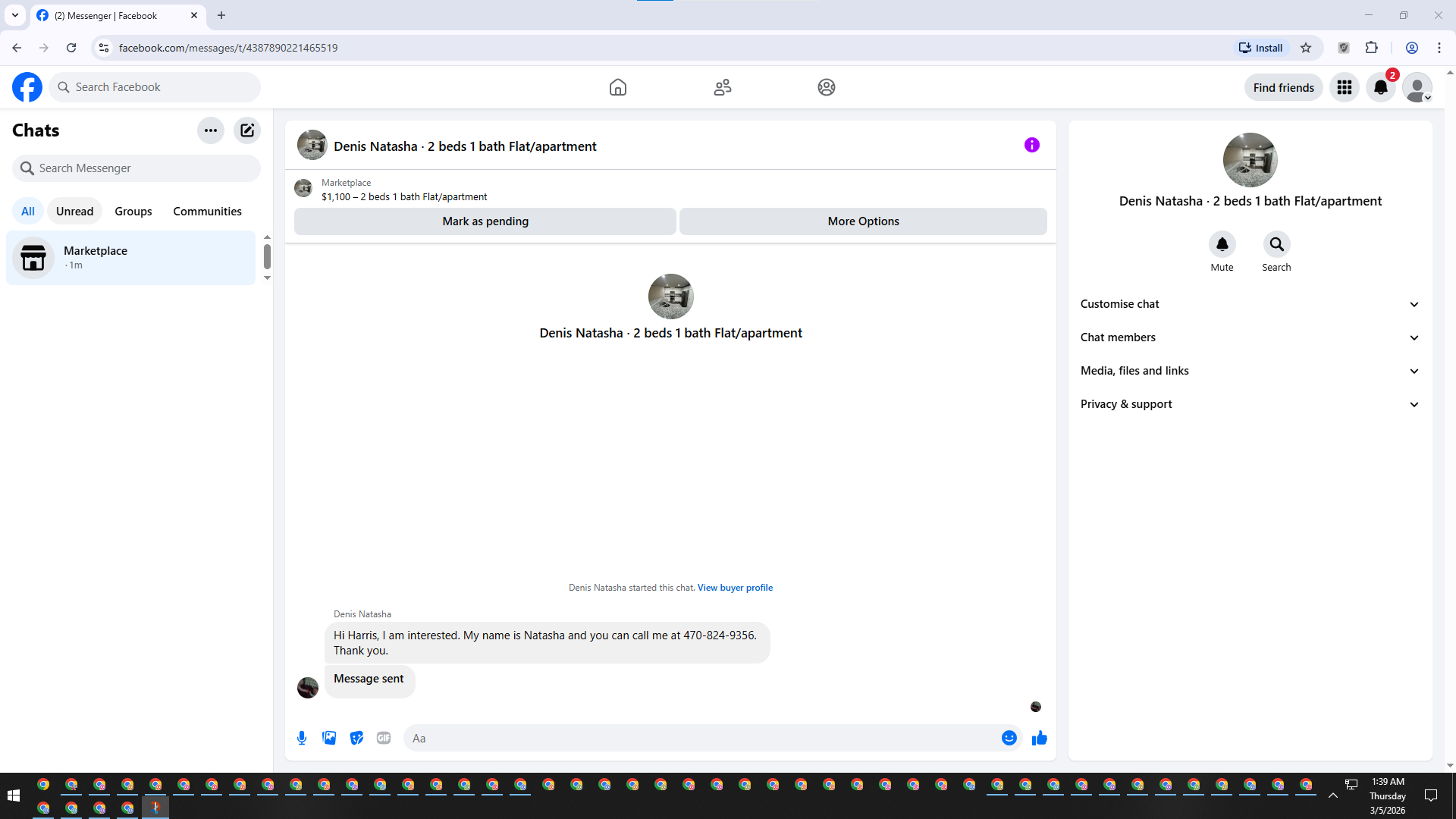Open Chats options three-dot menu

click(x=211, y=130)
